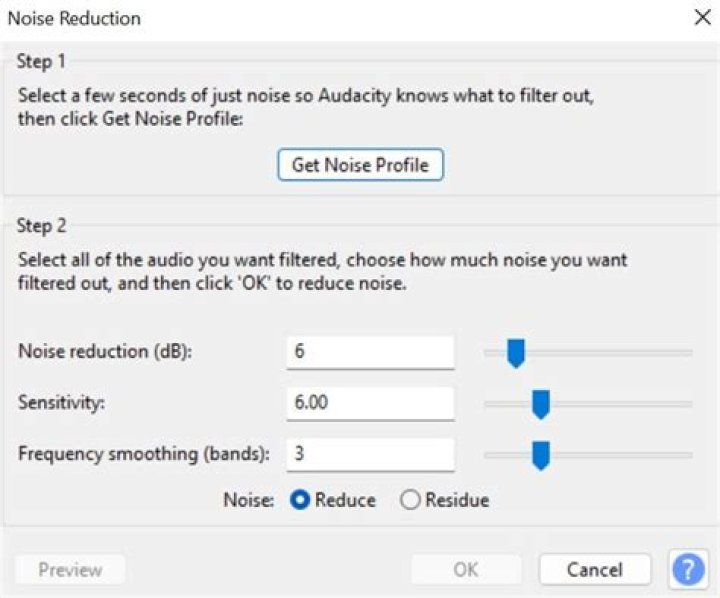Image resolution: width=720 pixels, height=598 pixels.
Task: Grab the Sensitivity slider thumb
Action: click(541, 404)
